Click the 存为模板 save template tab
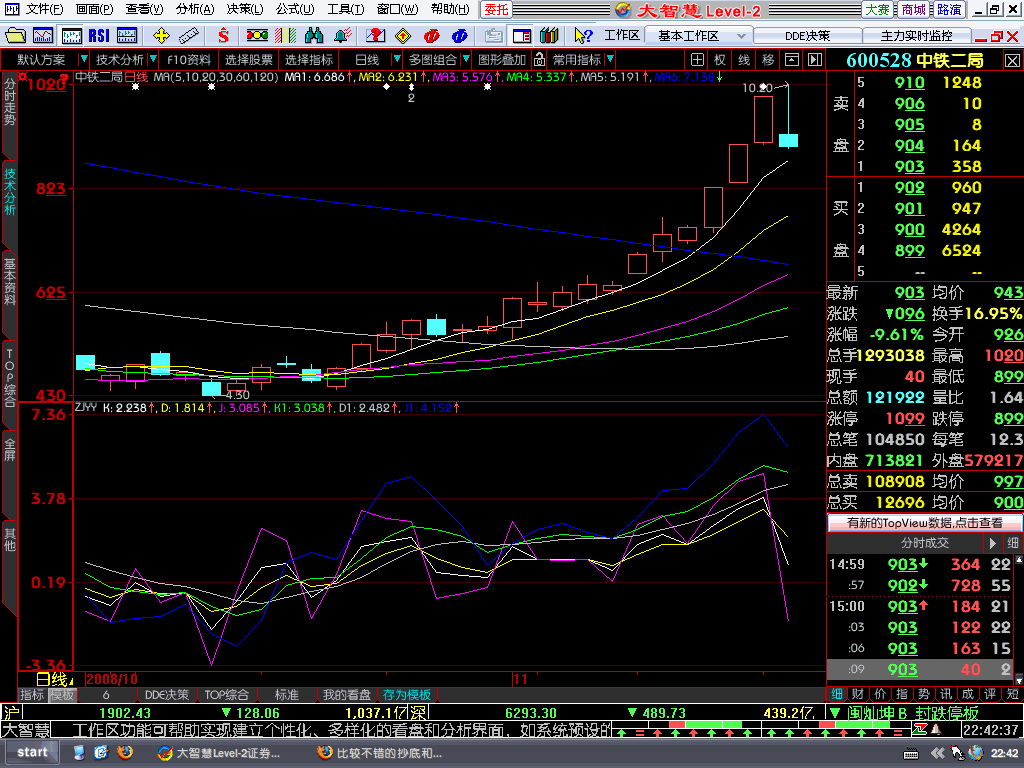1024x768 pixels. 406,695
